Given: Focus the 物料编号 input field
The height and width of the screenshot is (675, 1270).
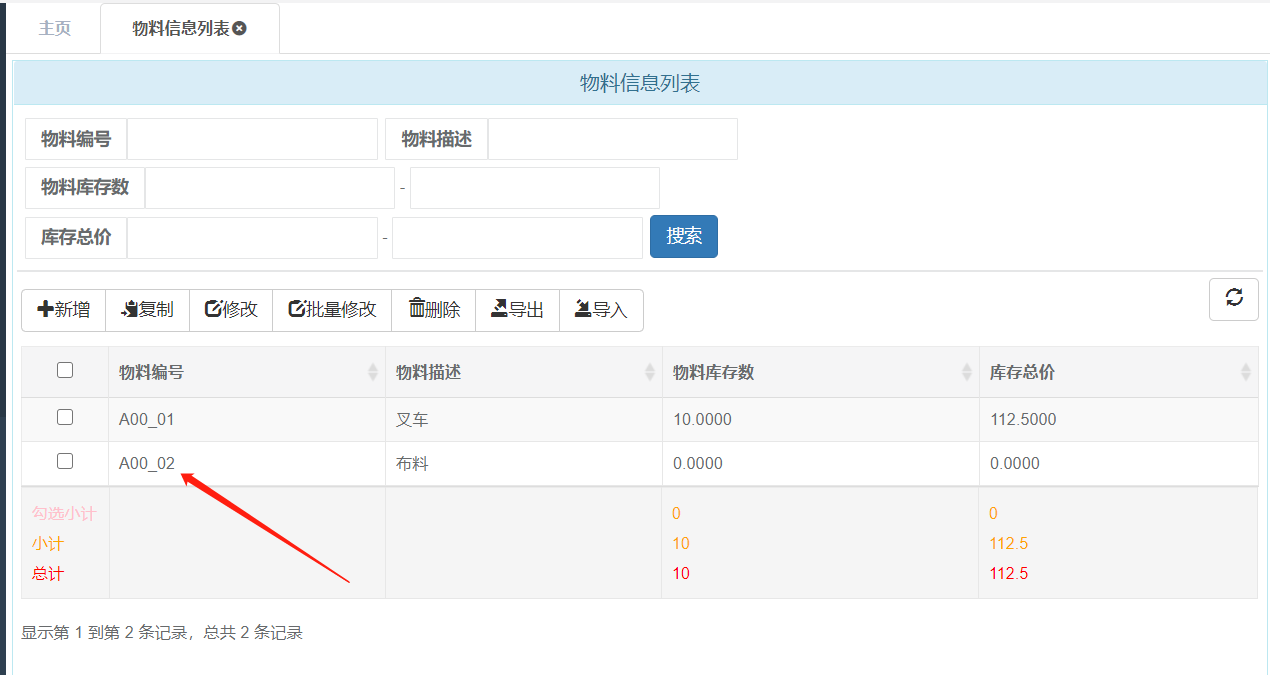Looking at the screenshot, I should point(252,139).
